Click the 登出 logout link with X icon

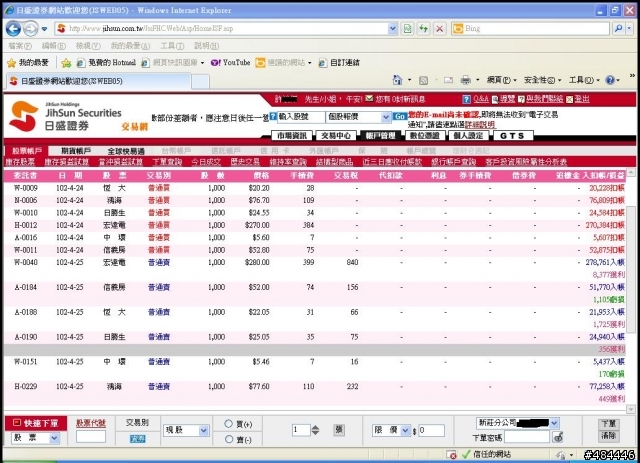[578, 99]
